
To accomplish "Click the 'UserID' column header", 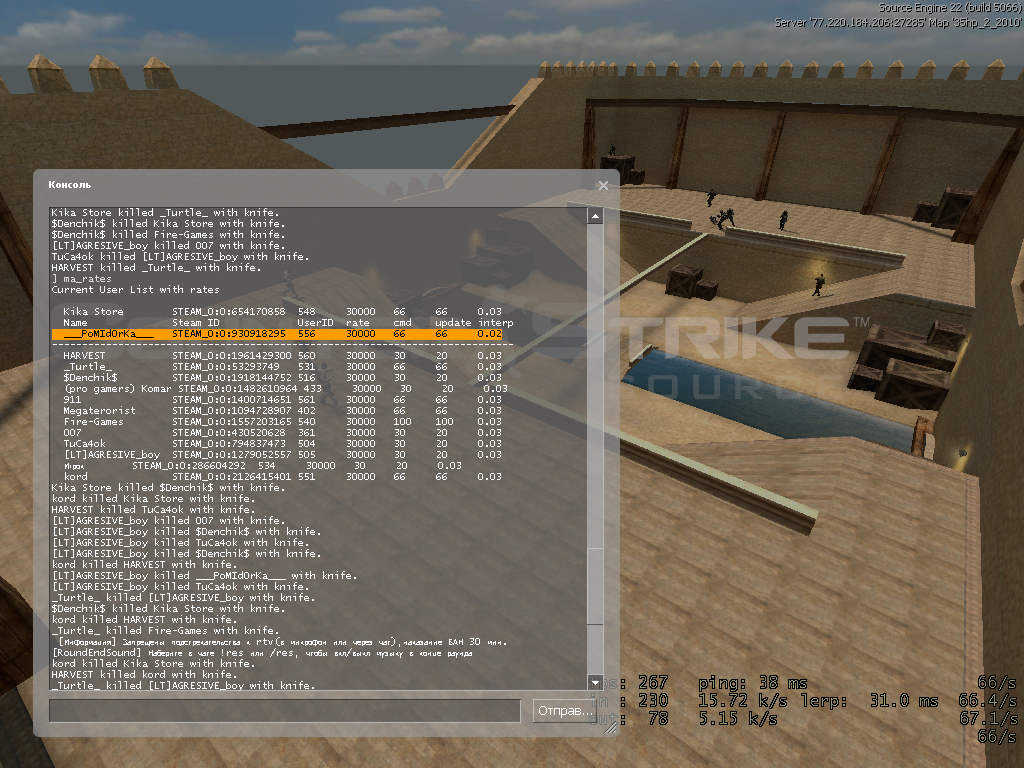I will (x=315, y=323).
